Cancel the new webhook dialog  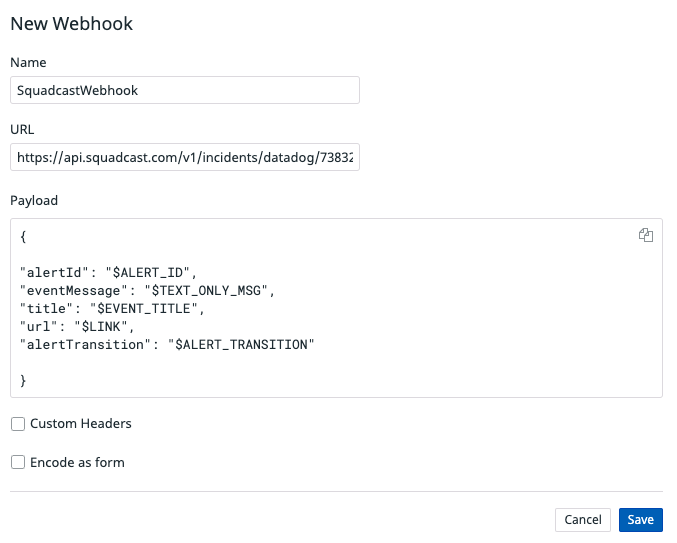tap(582, 520)
